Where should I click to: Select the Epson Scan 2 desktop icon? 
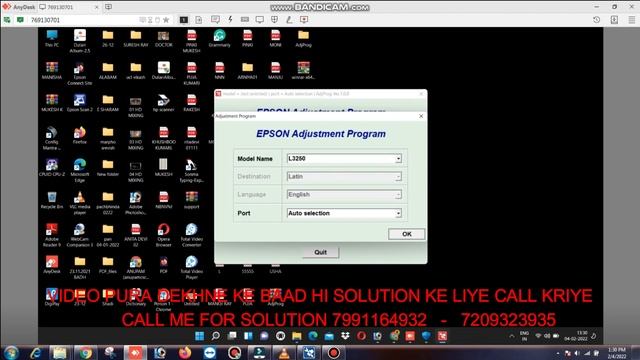pyautogui.click(x=80, y=103)
